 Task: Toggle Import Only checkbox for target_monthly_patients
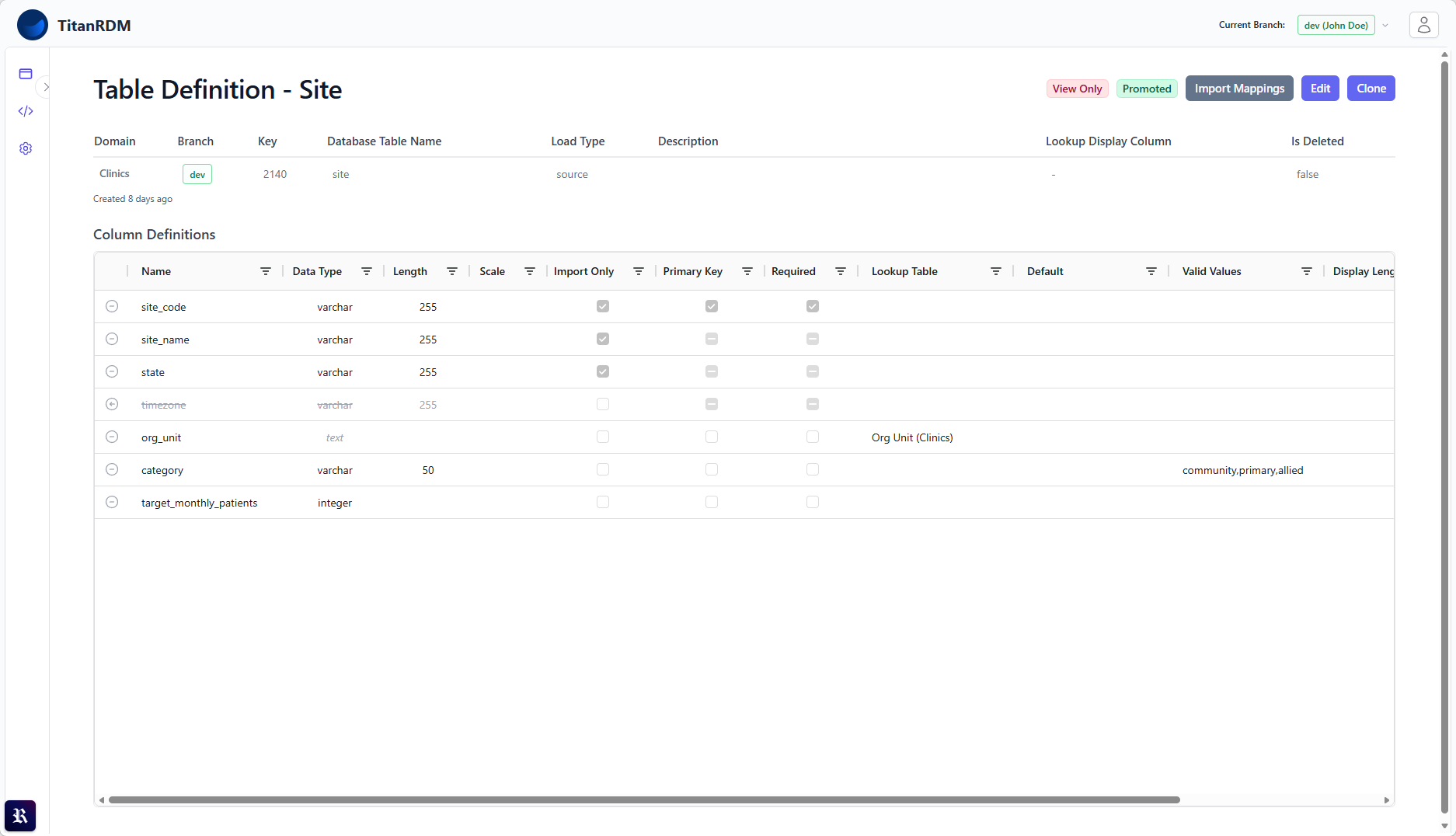coord(603,502)
